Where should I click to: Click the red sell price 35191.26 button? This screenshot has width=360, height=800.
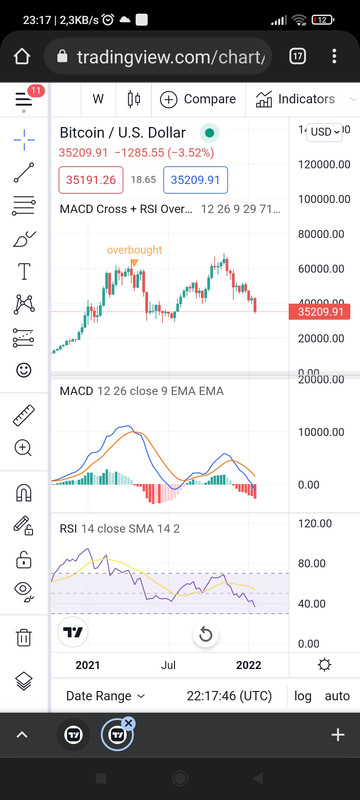[91, 180]
